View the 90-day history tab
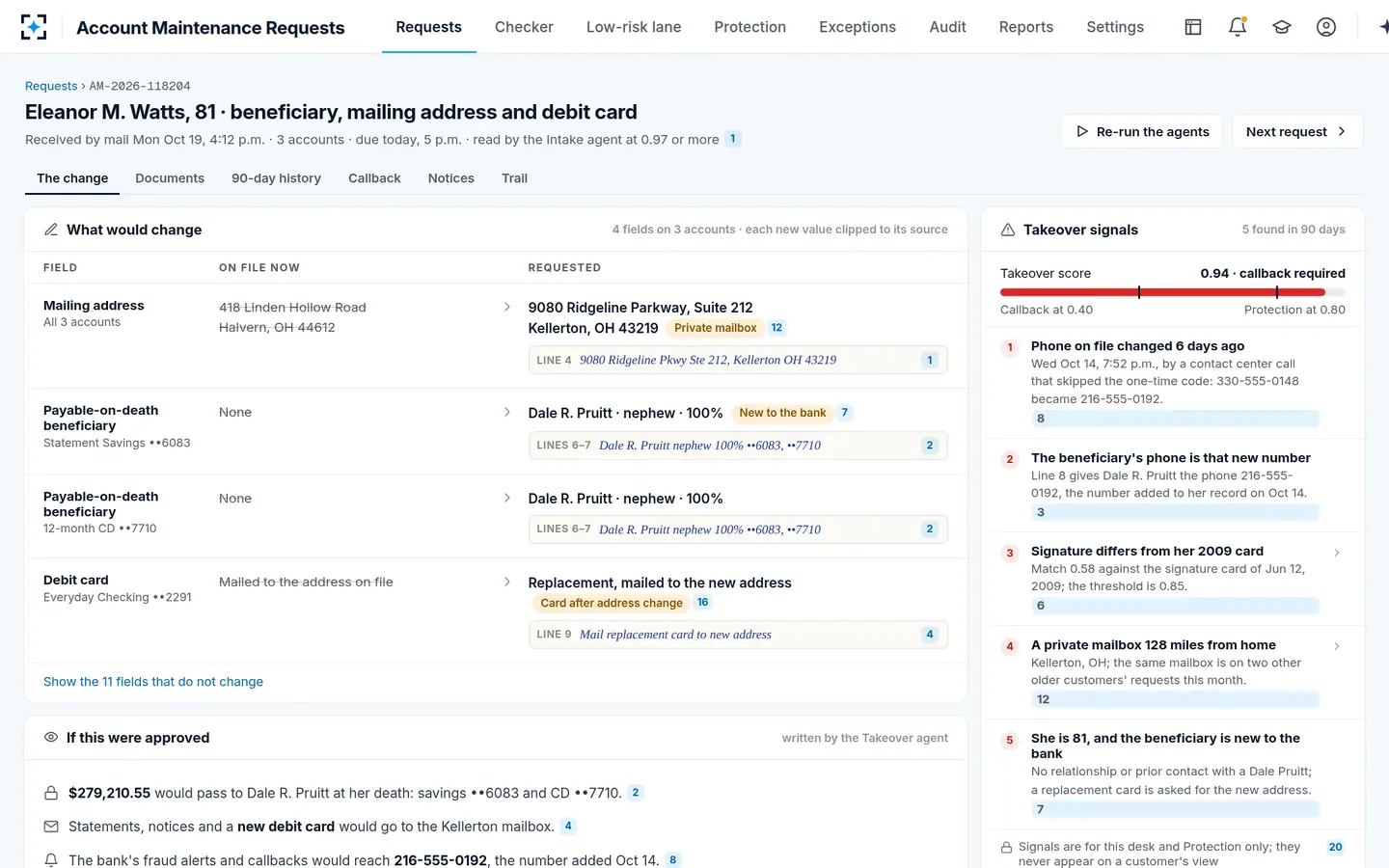Image resolution: width=1389 pixels, height=868 pixels. pyautogui.click(x=276, y=178)
